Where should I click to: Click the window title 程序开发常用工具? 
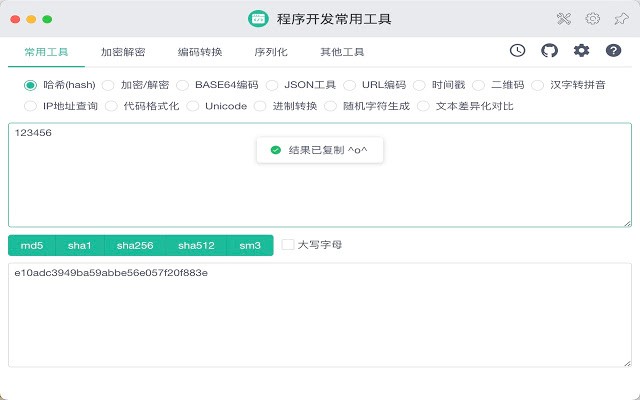[334, 19]
